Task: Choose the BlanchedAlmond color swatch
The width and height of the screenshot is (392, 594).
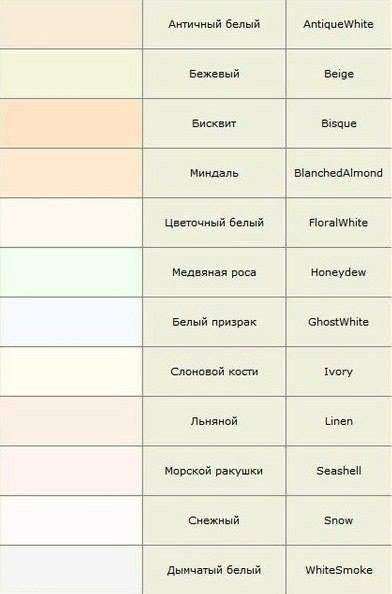Action: tap(71, 173)
